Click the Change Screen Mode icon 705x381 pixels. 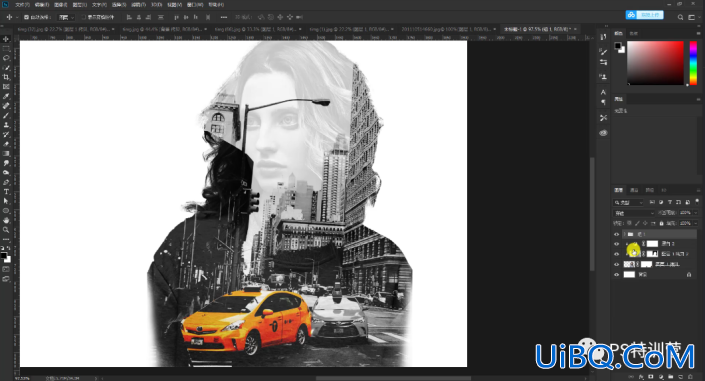coord(6,279)
